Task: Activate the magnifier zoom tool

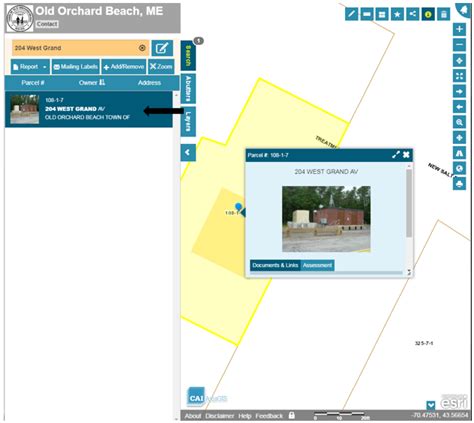Action: tap(459, 122)
